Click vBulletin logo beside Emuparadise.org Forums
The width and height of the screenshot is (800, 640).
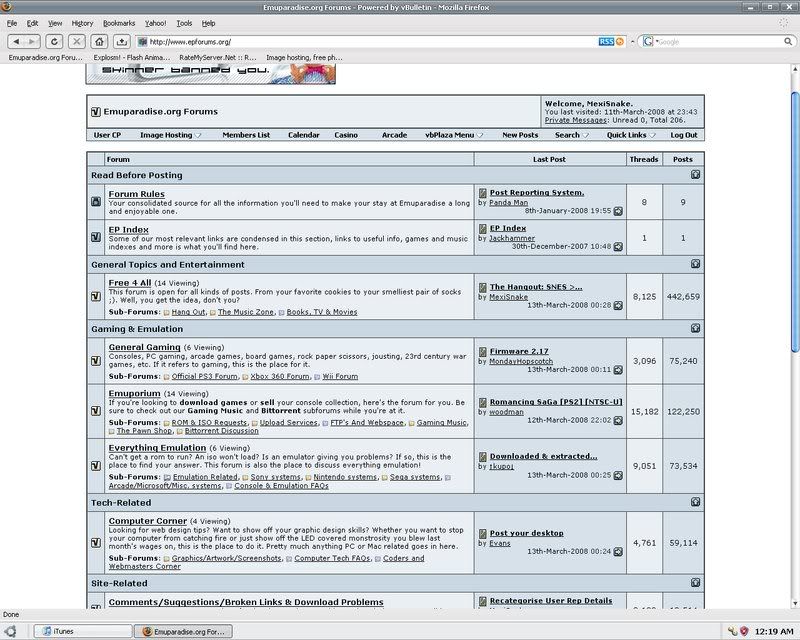coord(95,112)
